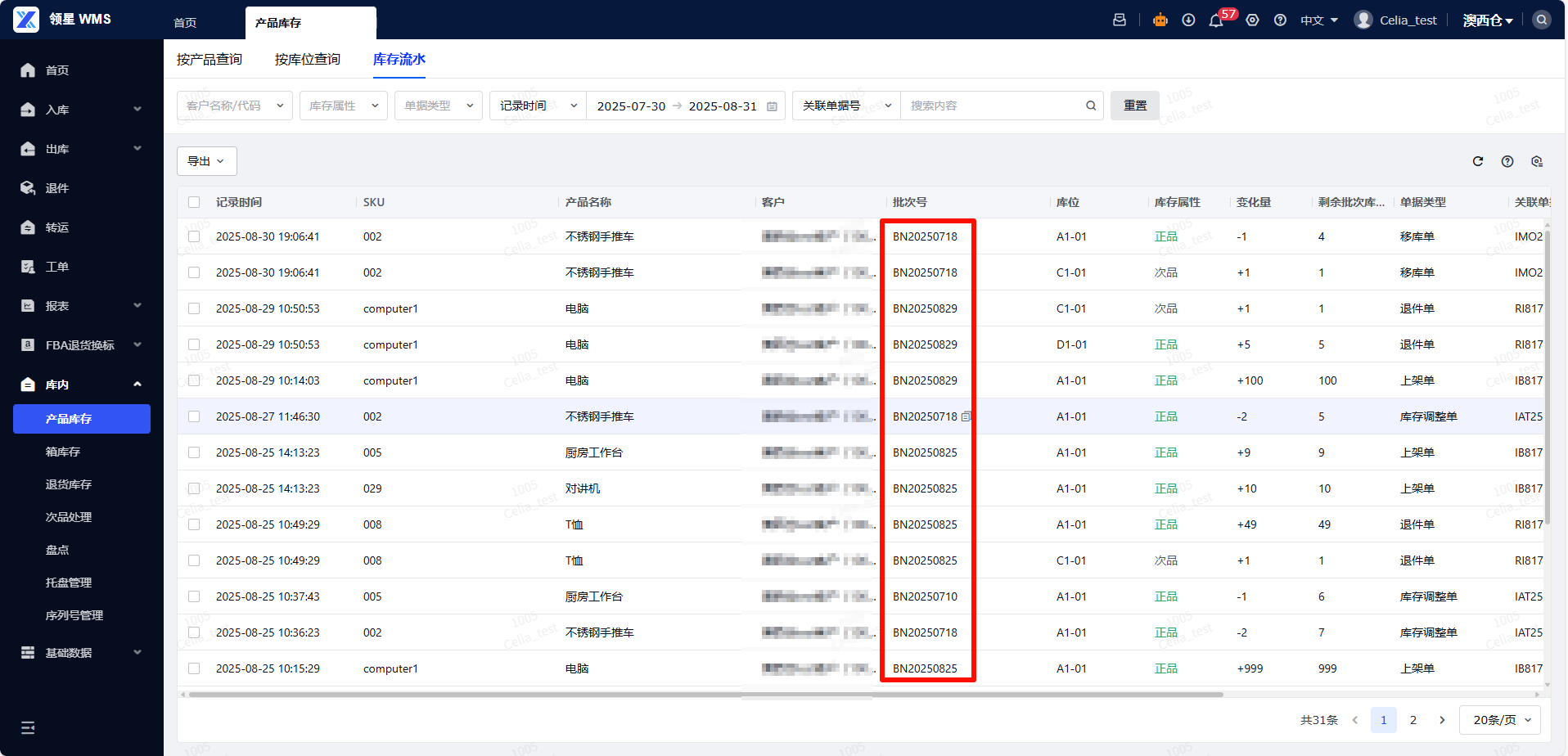
Task: Open the download center icon in top bar
Action: point(1188,20)
